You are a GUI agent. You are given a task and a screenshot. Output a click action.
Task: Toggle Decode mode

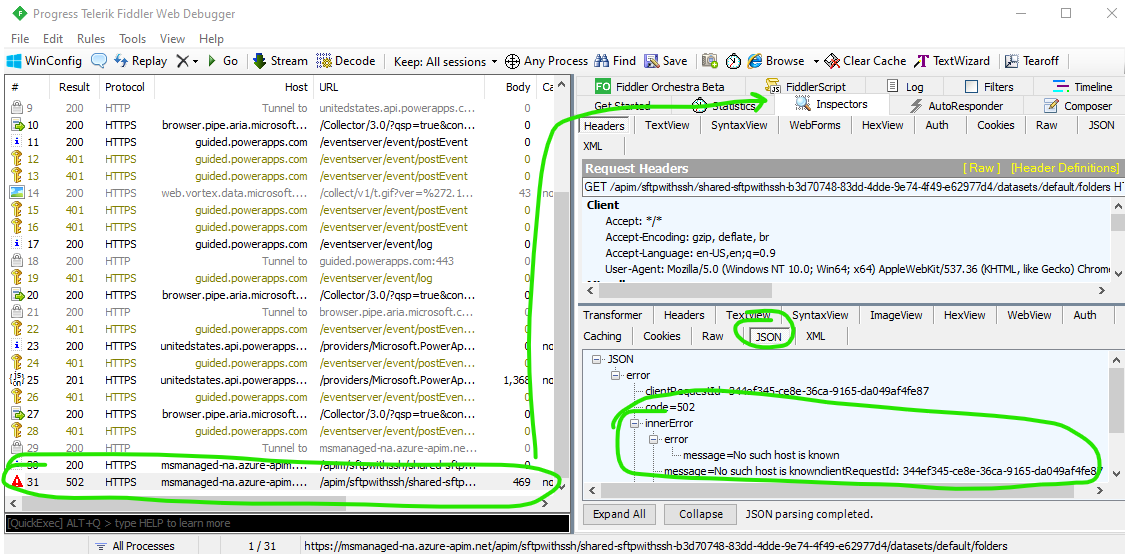[345, 61]
